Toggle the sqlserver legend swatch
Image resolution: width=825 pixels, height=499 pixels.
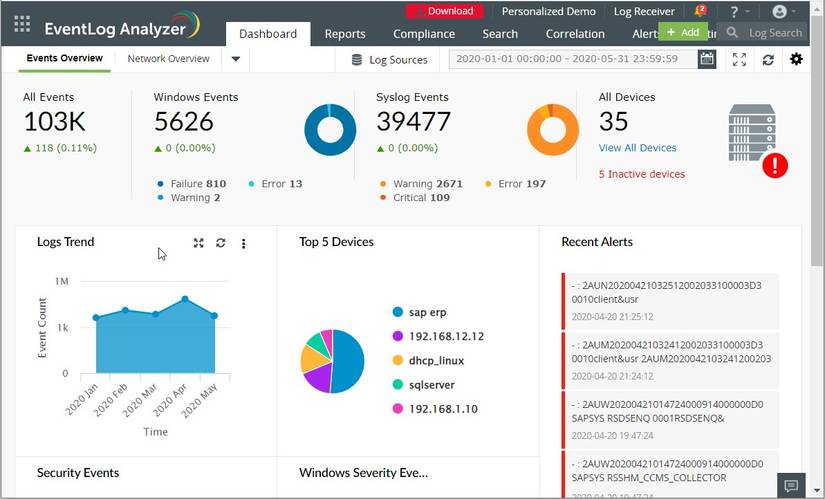pos(398,385)
